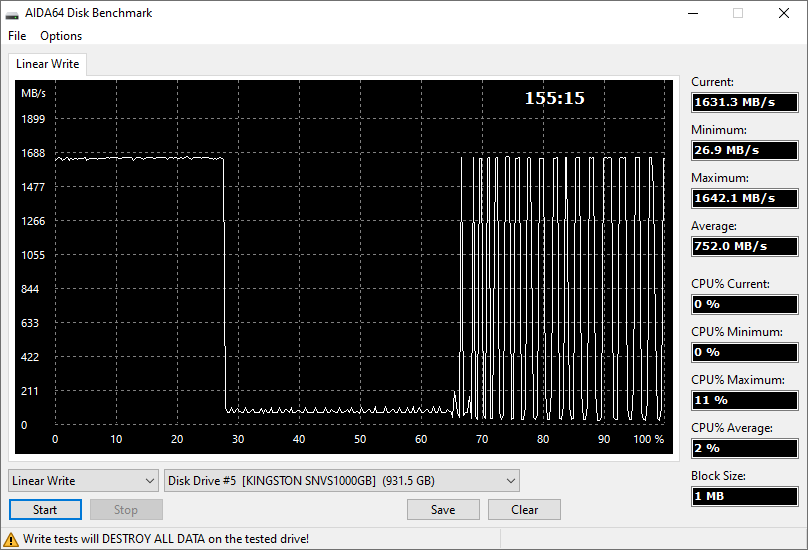Click the 1899 y-axis label
Image resolution: width=808 pixels, height=550 pixels.
tap(33, 119)
